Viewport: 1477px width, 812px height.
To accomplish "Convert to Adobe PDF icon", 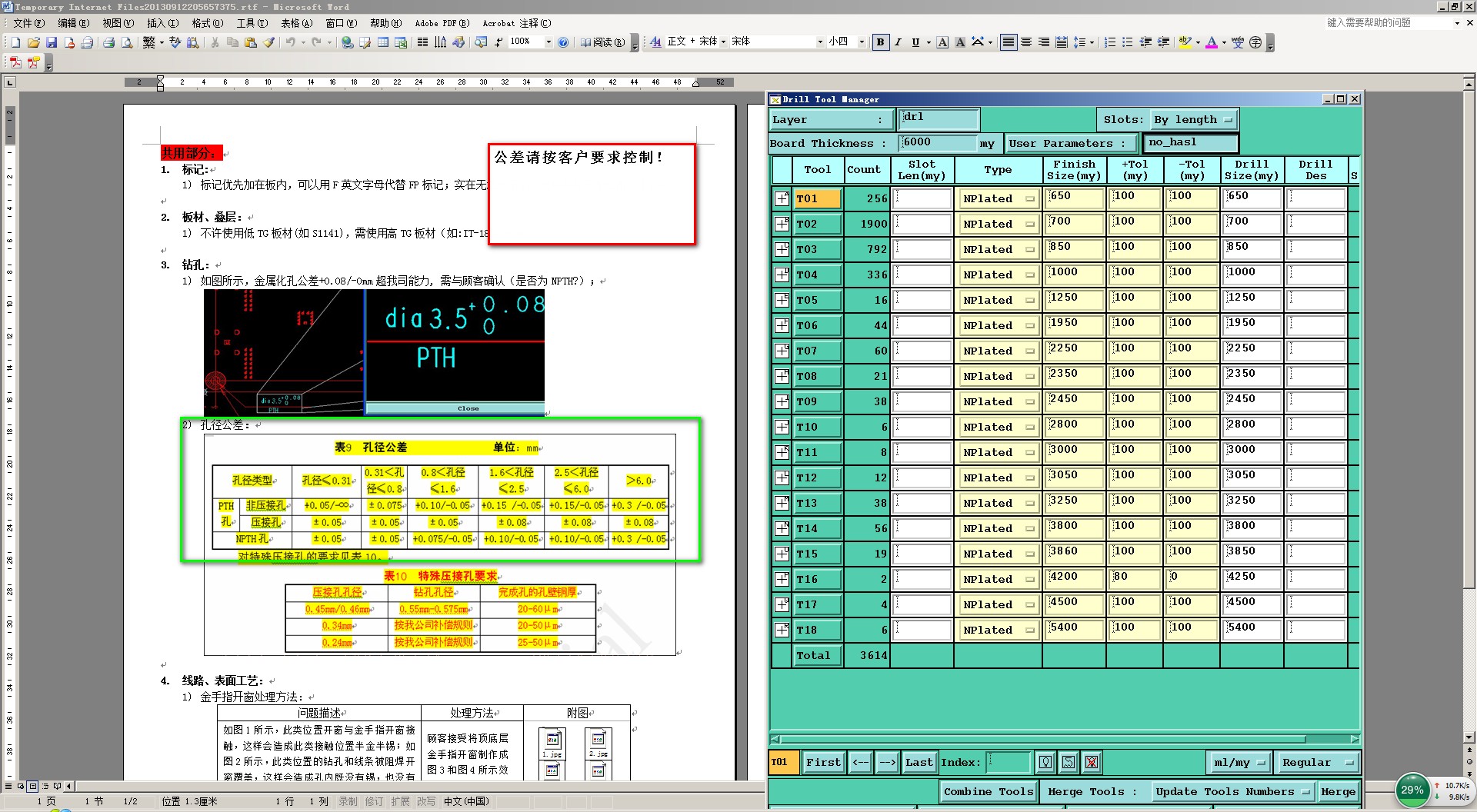I will click(x=15, y=62).
